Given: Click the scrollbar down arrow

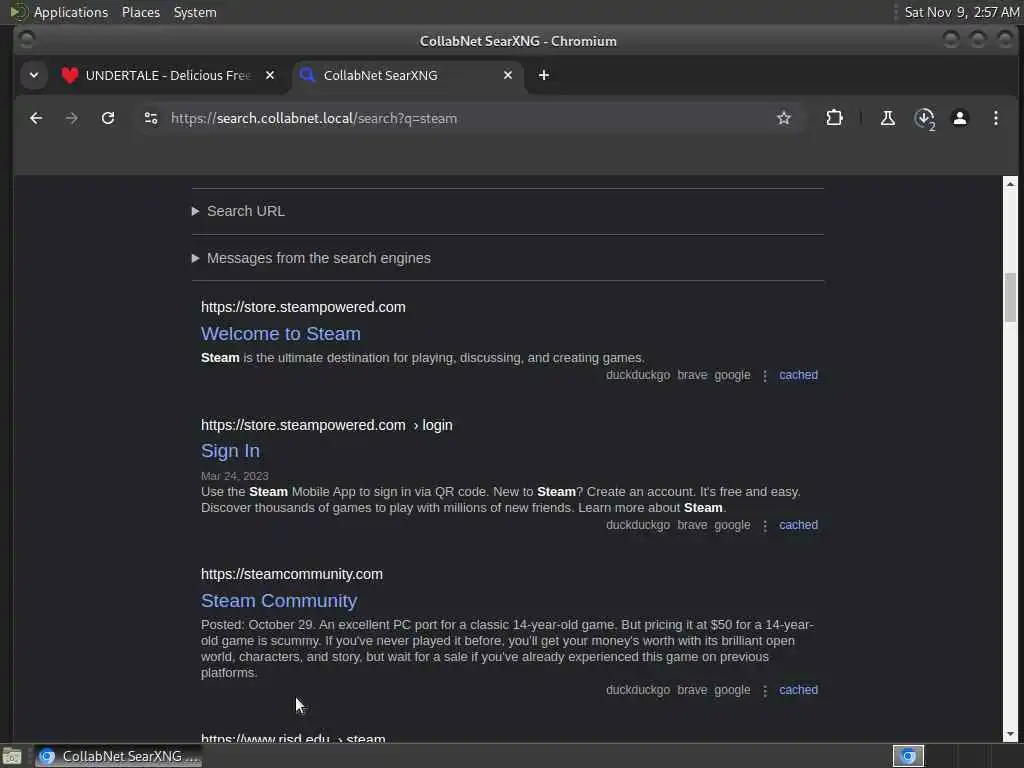Looking at the screenshot, I should click(x=1010, y=734).
